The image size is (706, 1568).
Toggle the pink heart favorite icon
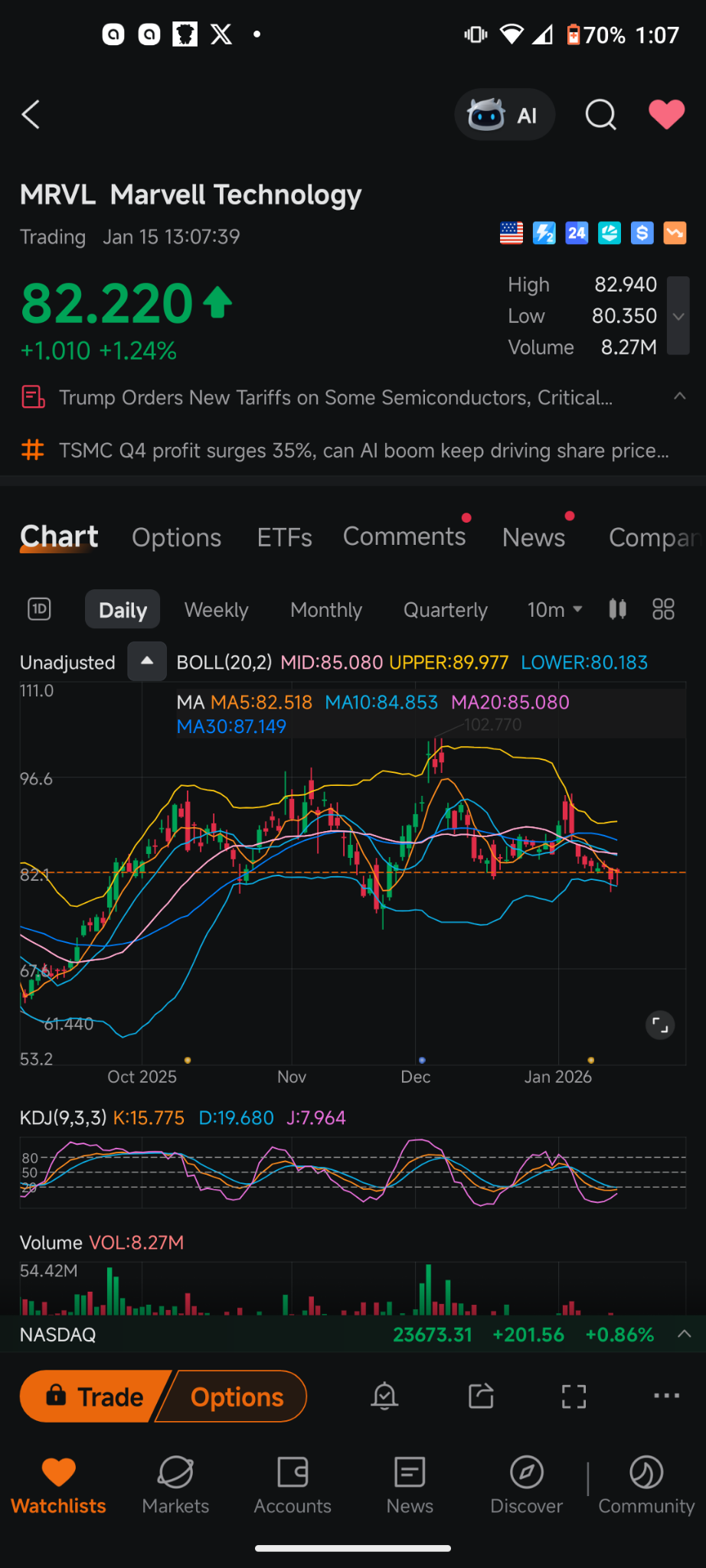coord(667,115)
